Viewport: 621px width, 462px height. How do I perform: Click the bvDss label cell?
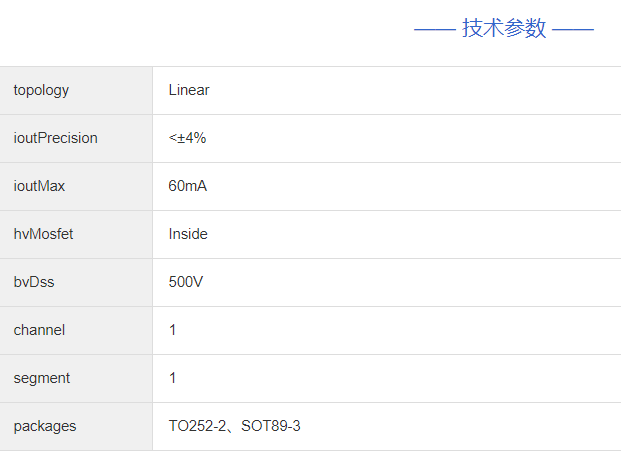coord(34,282)
